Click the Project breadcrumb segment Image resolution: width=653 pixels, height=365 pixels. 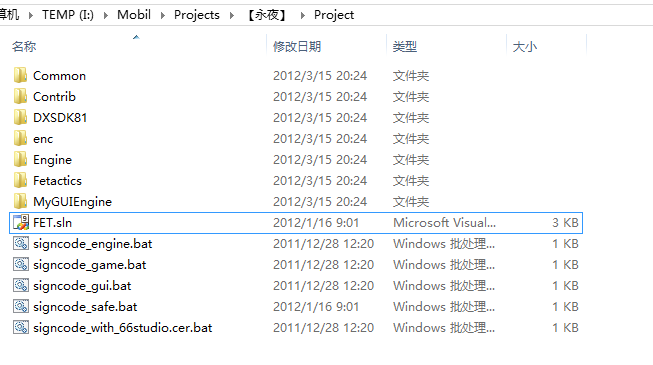tap(334, 15)
